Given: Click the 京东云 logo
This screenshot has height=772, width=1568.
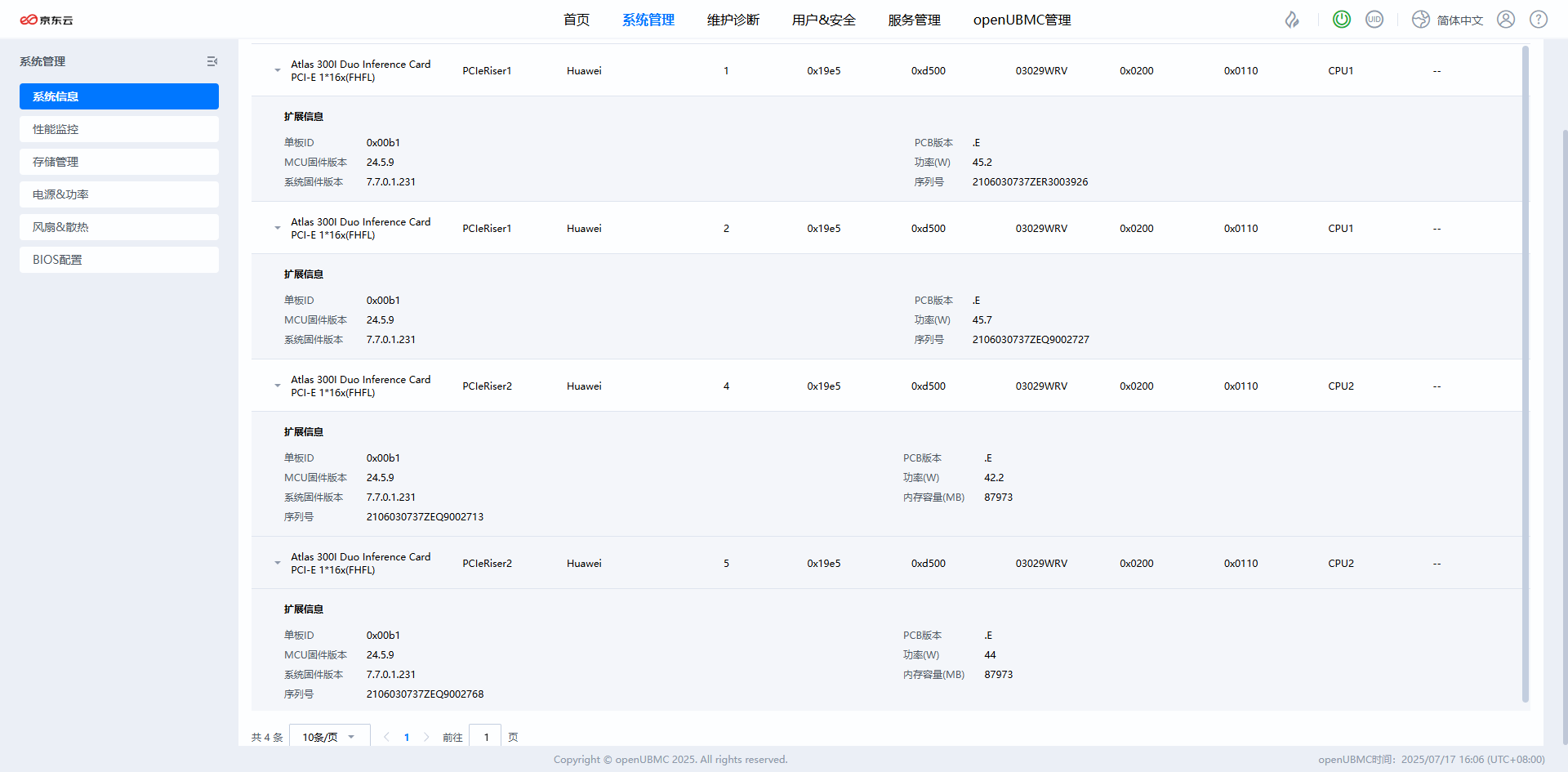Looking at the screenshot, I should pyautogui.click(x=47, y=20).
